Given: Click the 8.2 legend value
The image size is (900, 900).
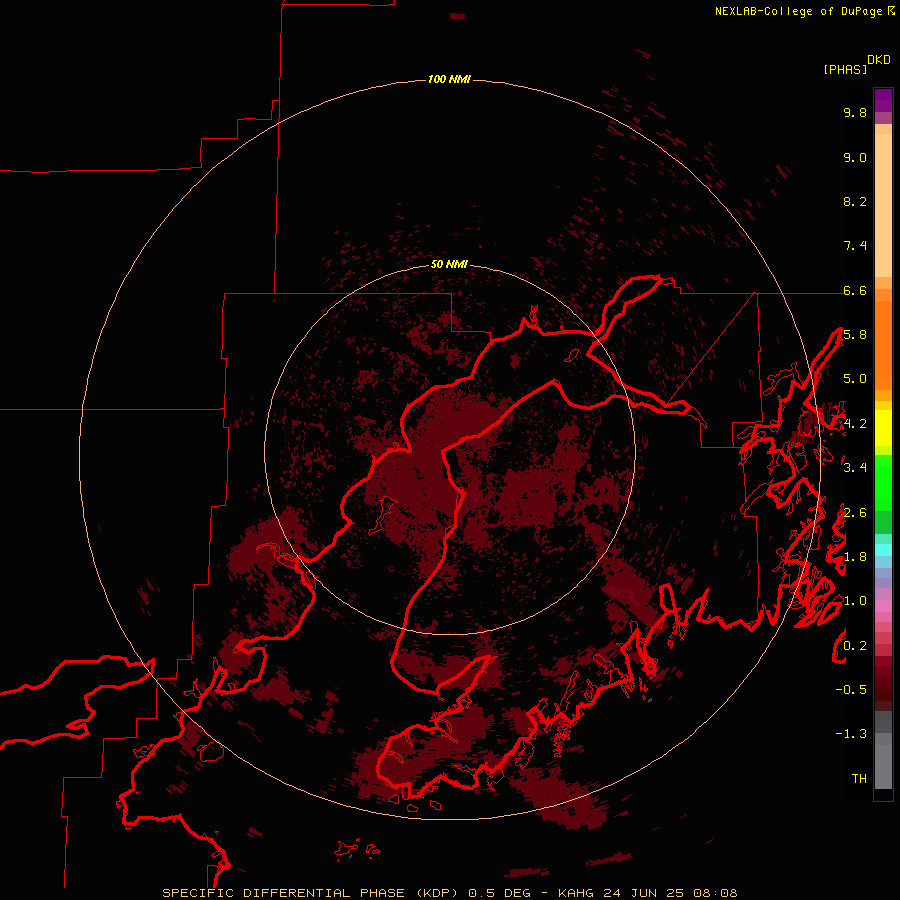Looking at the screenshot, I should (x=855, y=201).
